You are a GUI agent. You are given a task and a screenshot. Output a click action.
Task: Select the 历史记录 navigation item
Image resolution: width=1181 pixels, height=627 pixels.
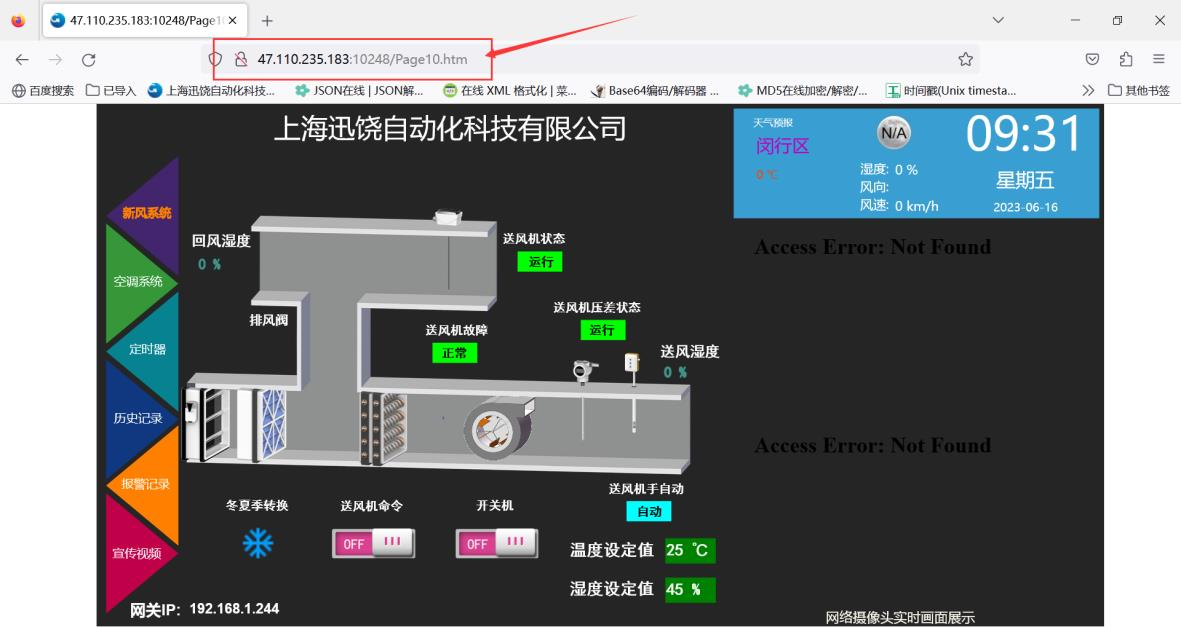(x=138, y=417)
